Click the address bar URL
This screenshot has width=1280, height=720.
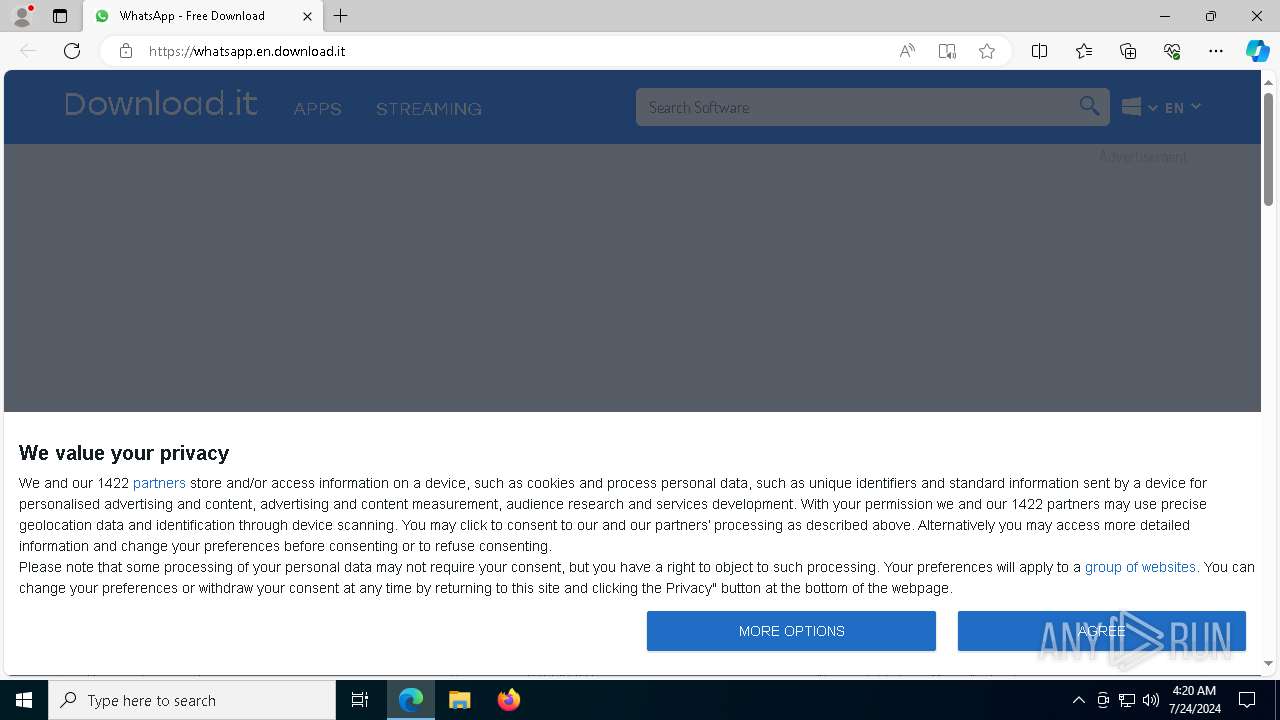247,51
